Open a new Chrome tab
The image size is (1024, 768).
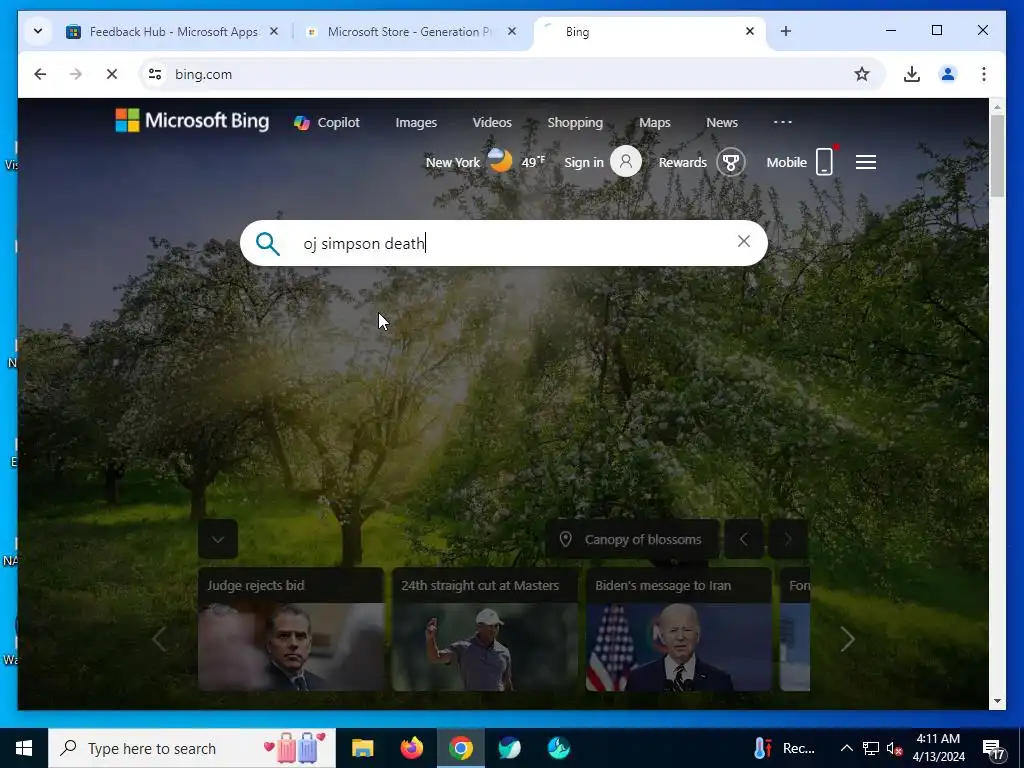point(786,31)
